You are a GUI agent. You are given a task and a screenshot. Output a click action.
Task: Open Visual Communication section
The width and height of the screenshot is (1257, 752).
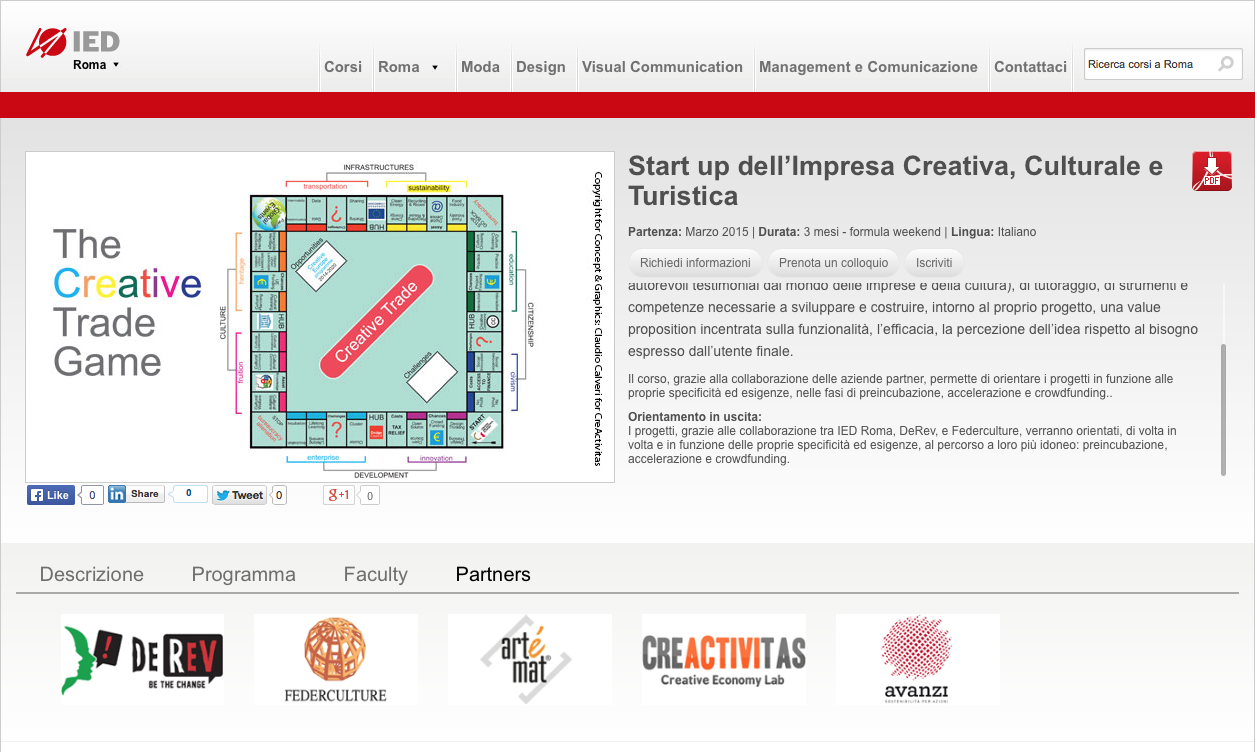(662, 67)
